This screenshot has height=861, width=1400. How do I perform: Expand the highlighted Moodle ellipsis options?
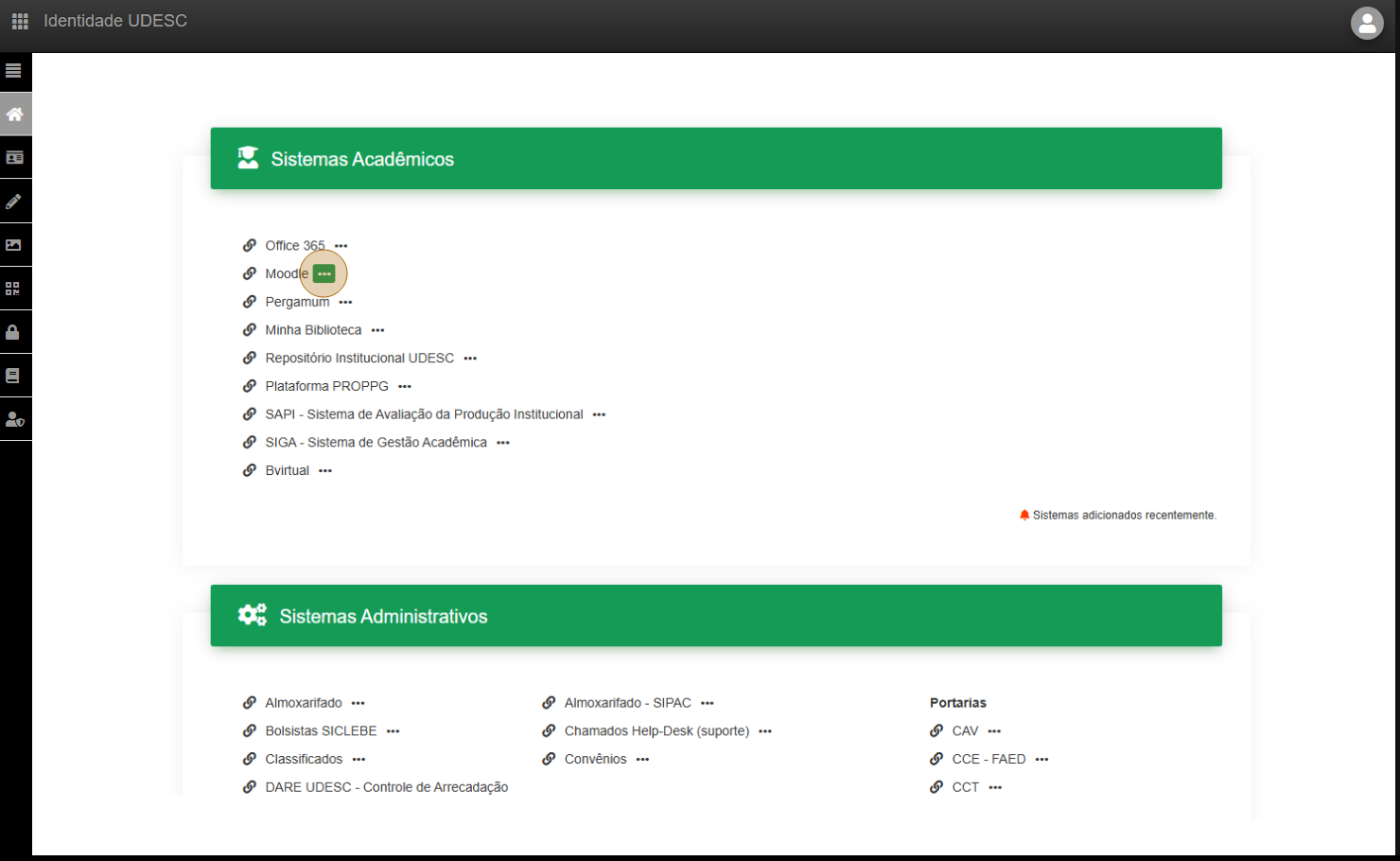click(324, 273)
